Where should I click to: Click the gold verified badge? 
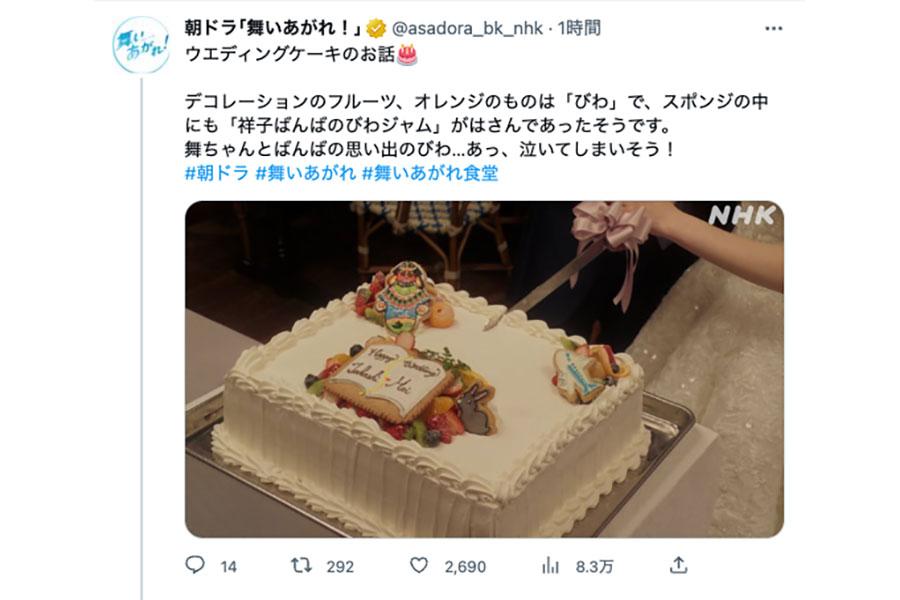[377, 28]
